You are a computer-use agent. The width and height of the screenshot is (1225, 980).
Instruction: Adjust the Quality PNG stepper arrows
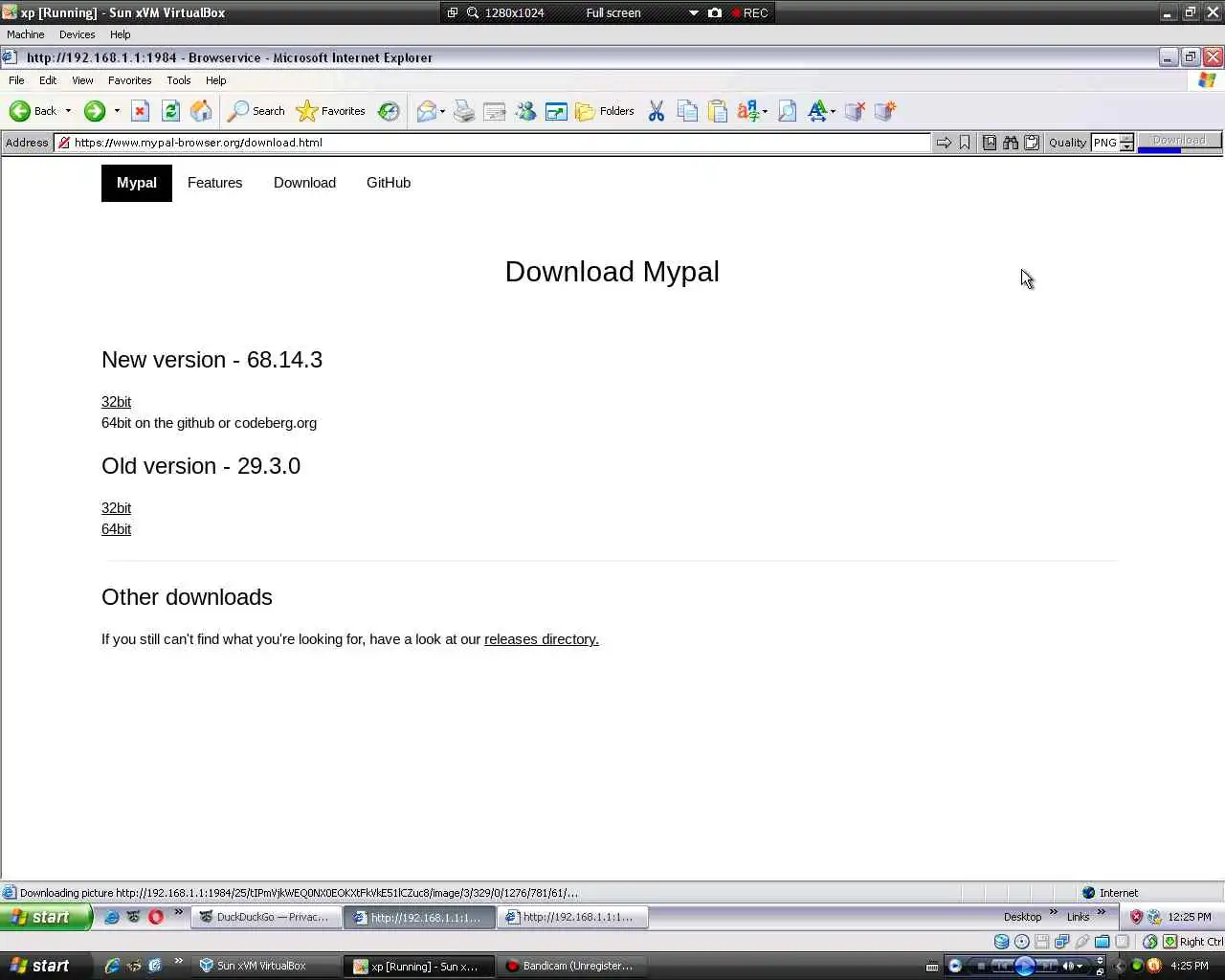[1126, 143]
